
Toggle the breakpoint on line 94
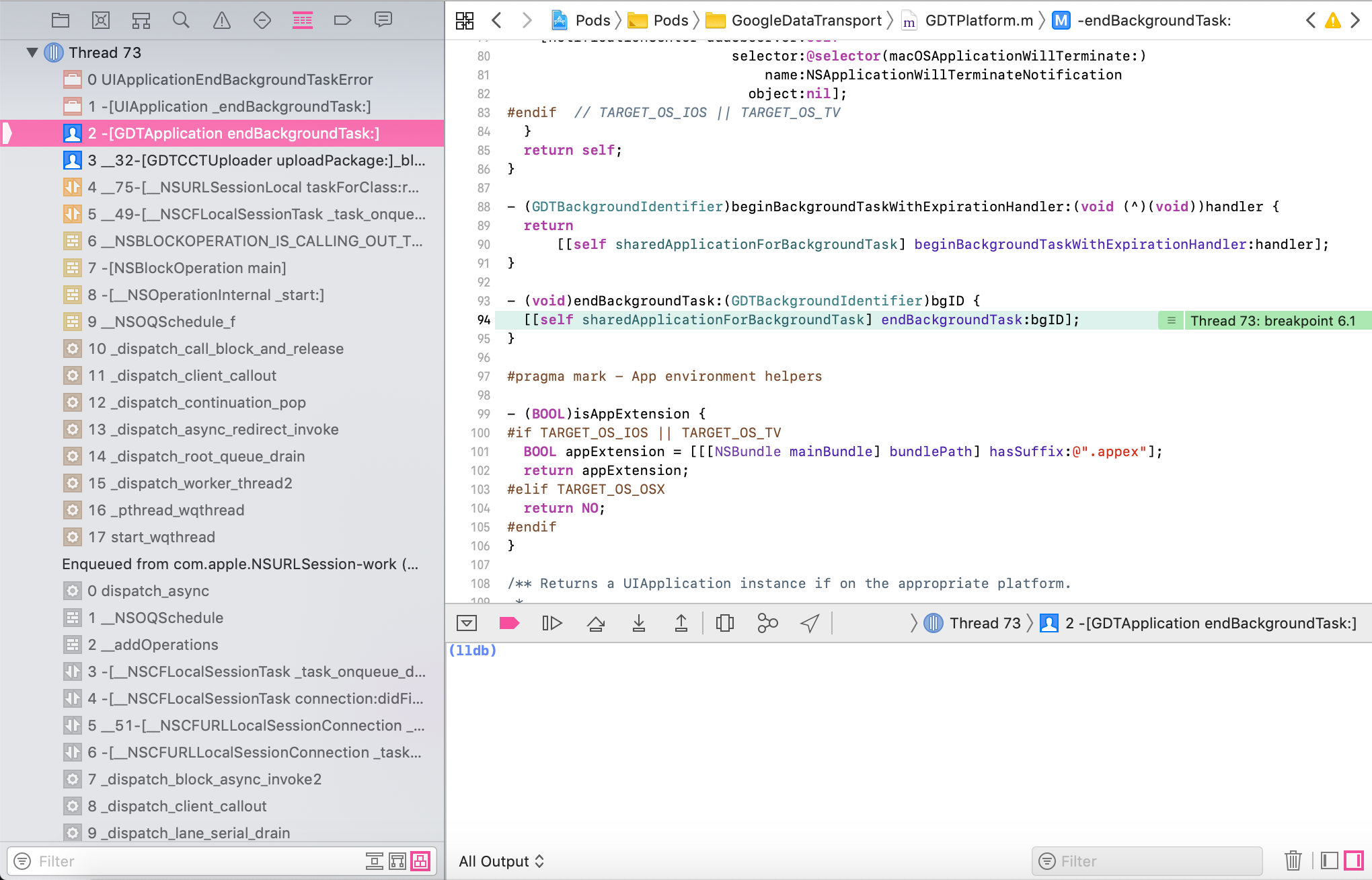[x=483, y=320]
